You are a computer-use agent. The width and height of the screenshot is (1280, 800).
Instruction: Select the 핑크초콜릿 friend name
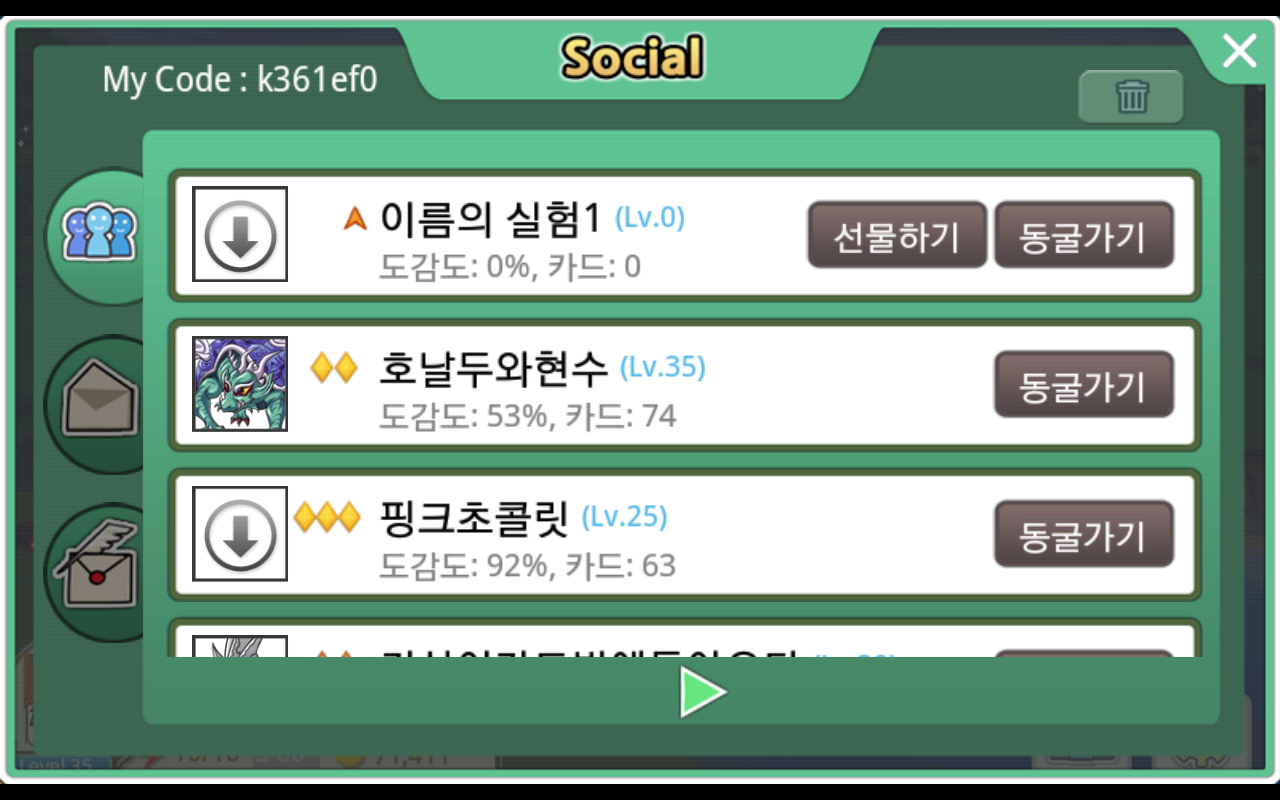pyautogui.click(x=475, y=518)
